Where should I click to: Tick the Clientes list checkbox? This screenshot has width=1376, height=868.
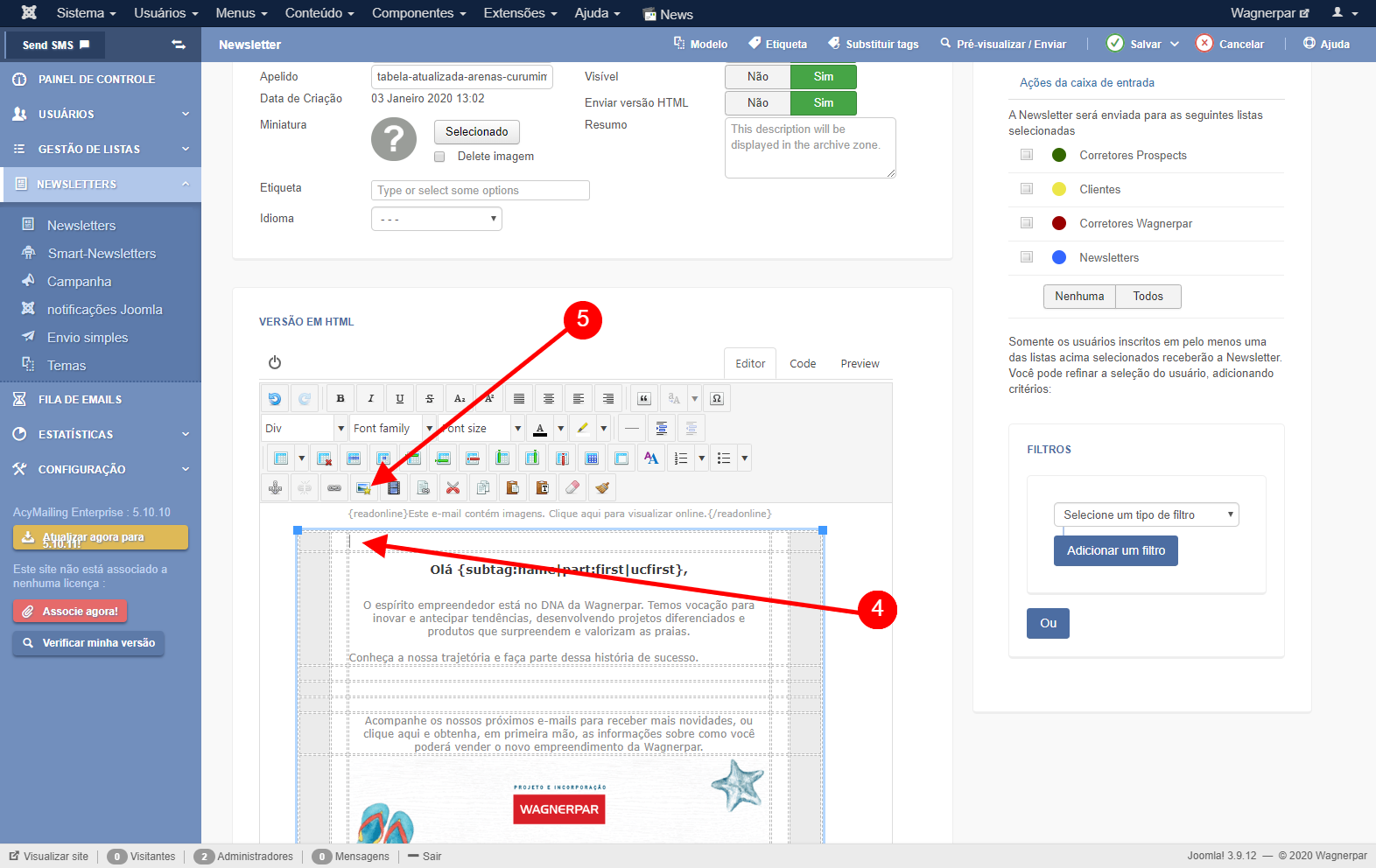point(1027,189)
